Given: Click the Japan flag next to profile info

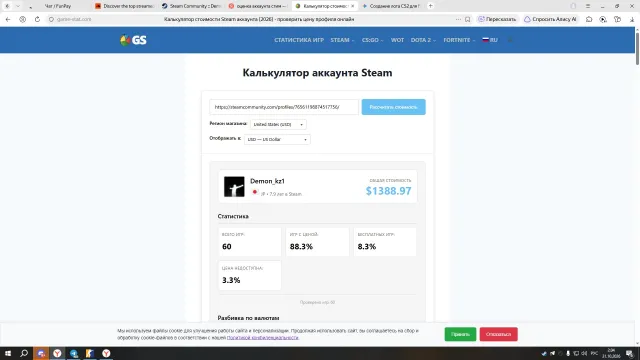Looking at the screenshot, I should (x=255, y=192).
